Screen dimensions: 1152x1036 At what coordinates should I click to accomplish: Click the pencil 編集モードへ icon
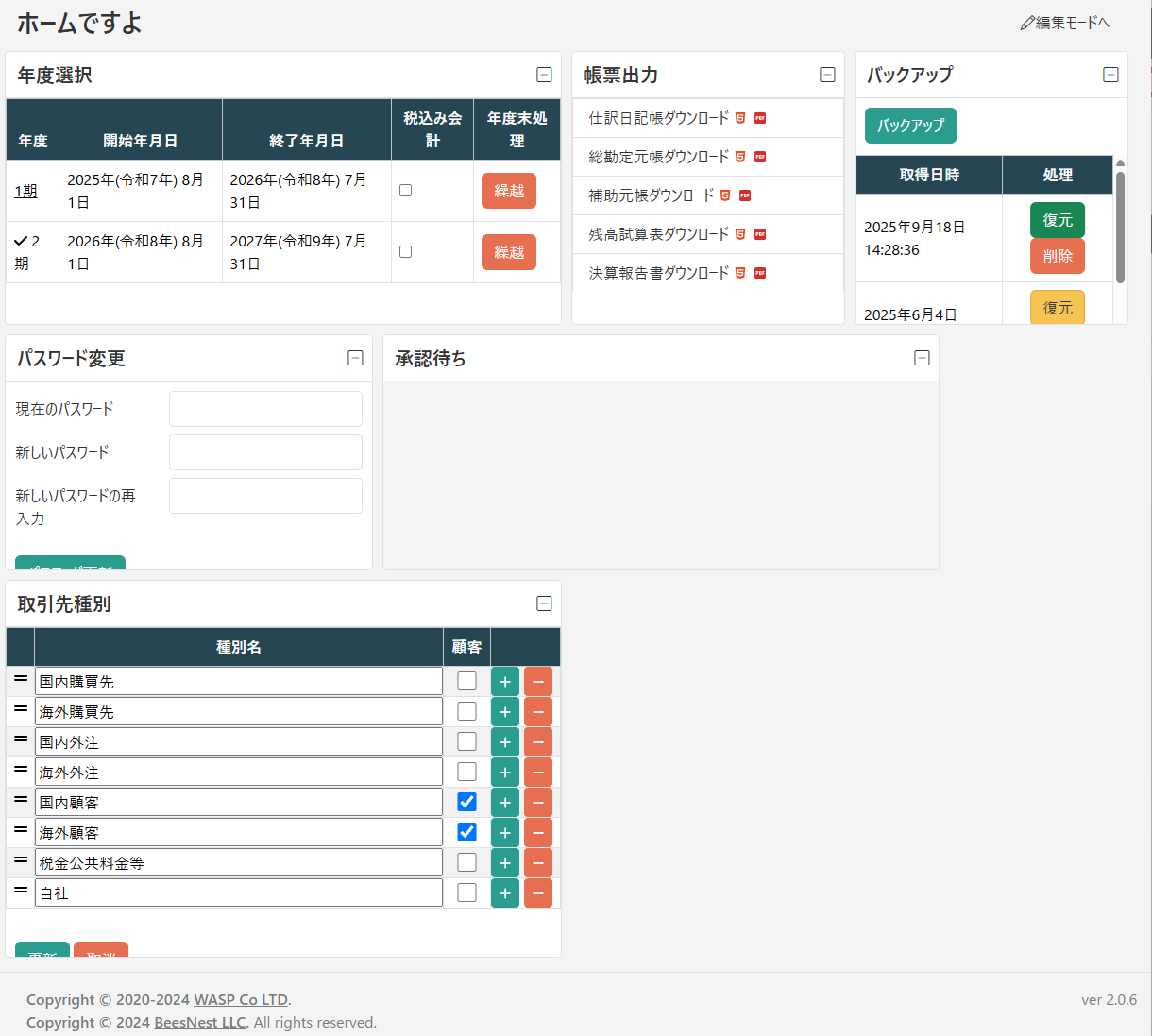coord(1027,23)
